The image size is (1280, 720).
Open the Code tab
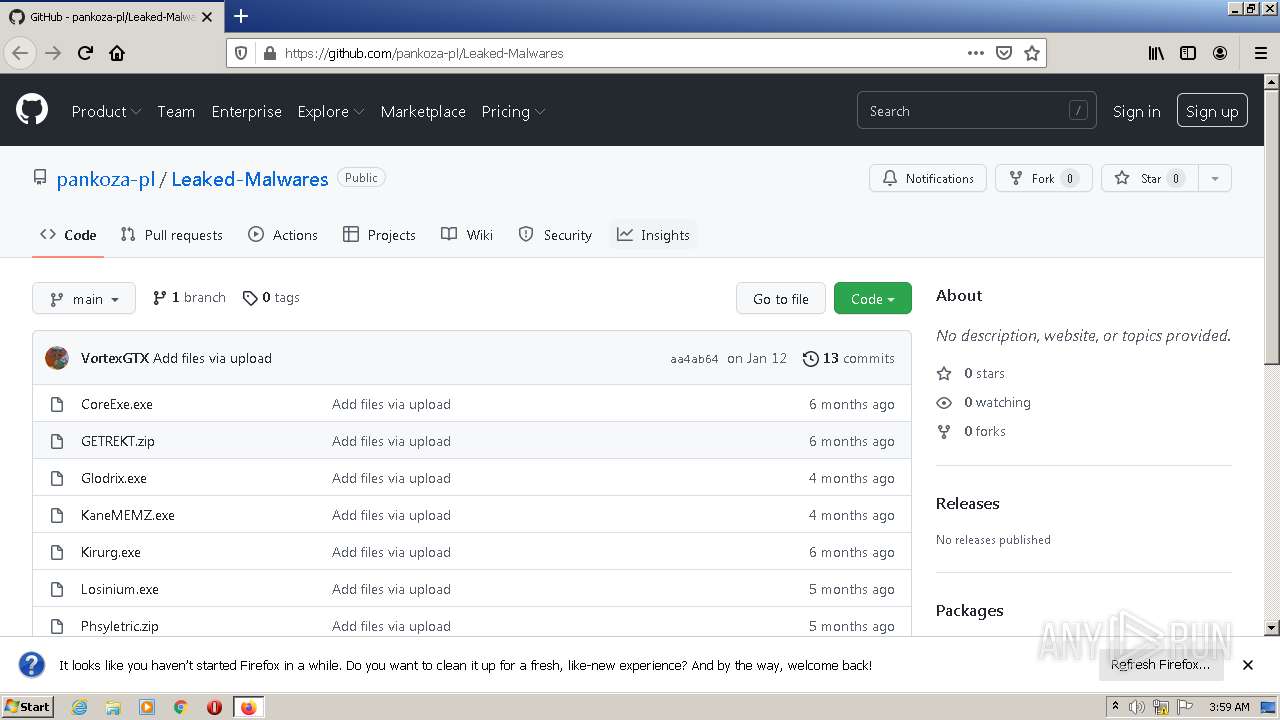pos(68,235)
